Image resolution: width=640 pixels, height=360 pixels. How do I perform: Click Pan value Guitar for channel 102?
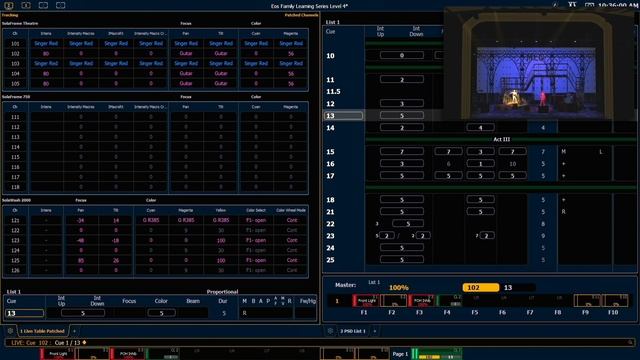pyautogui.click(x=186, y=53)
